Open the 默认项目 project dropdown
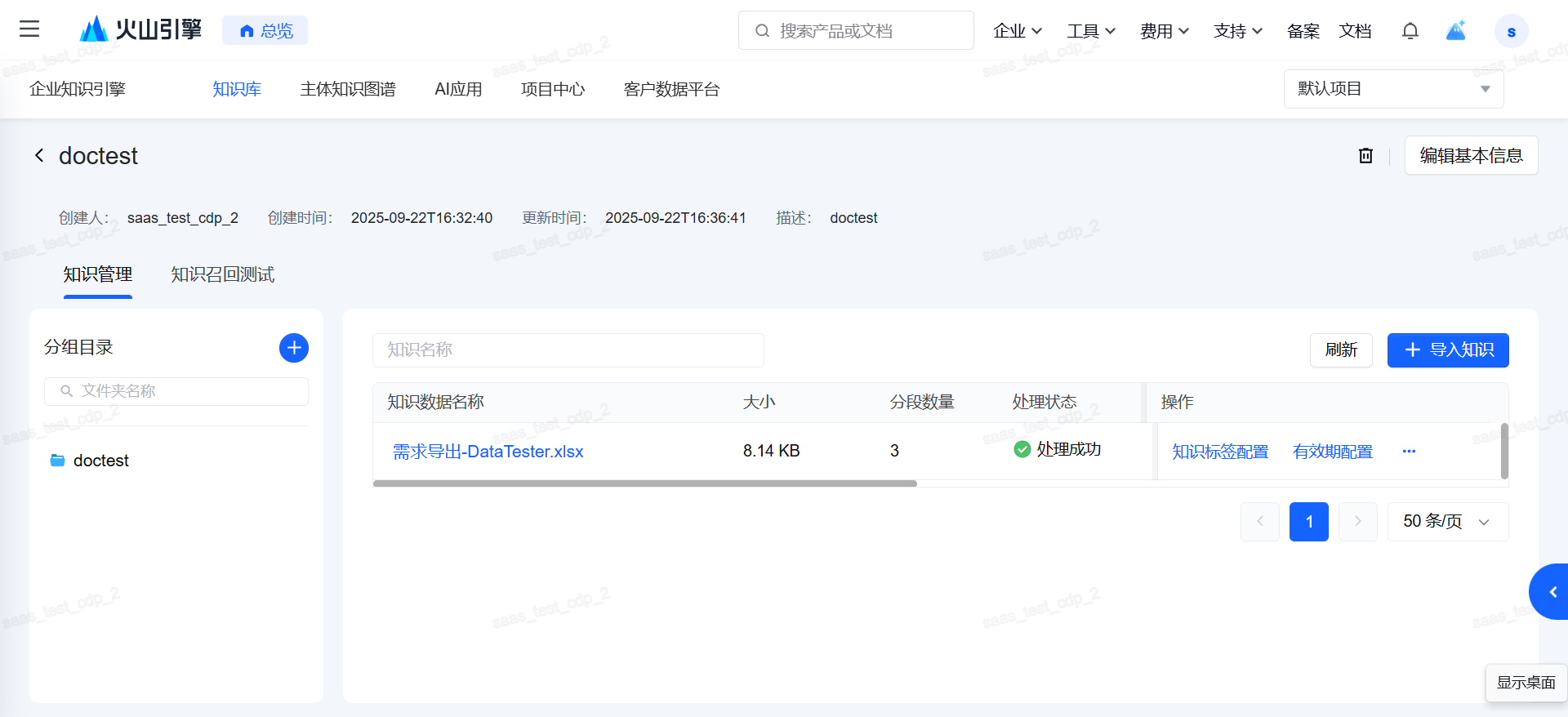This screenshot has width=1568, height=717. tap(1393, 89)
